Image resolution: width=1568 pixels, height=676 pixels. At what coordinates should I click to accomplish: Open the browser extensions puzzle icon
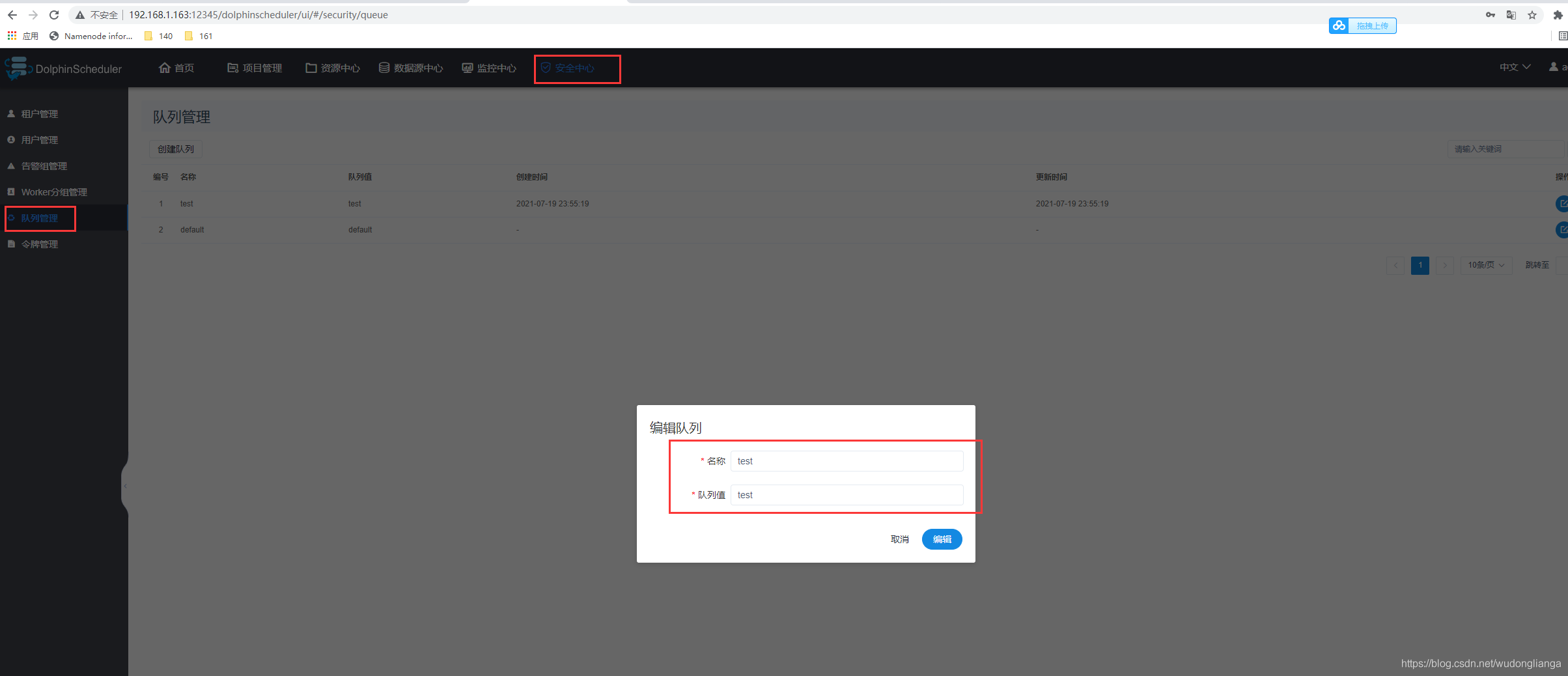click(1558, 15)
